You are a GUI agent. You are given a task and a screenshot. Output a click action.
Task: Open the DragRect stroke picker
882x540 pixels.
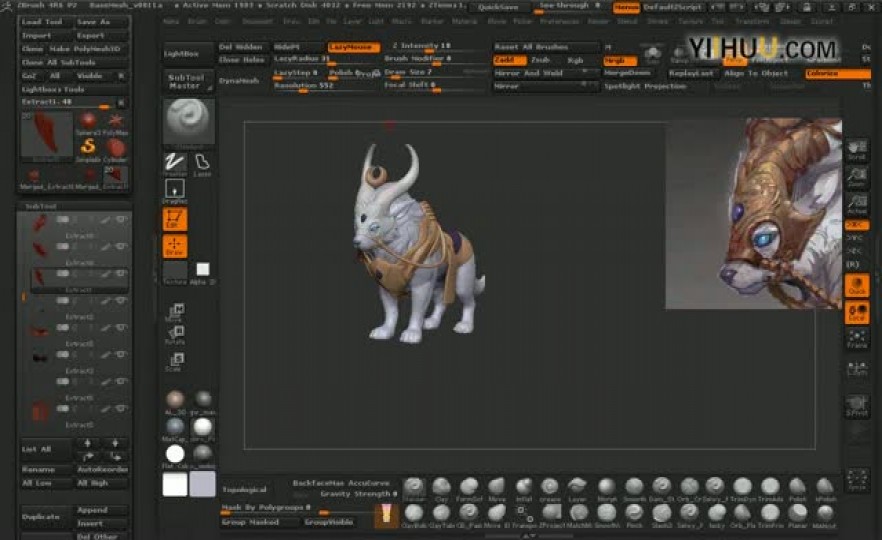click(x=174, y=192)
